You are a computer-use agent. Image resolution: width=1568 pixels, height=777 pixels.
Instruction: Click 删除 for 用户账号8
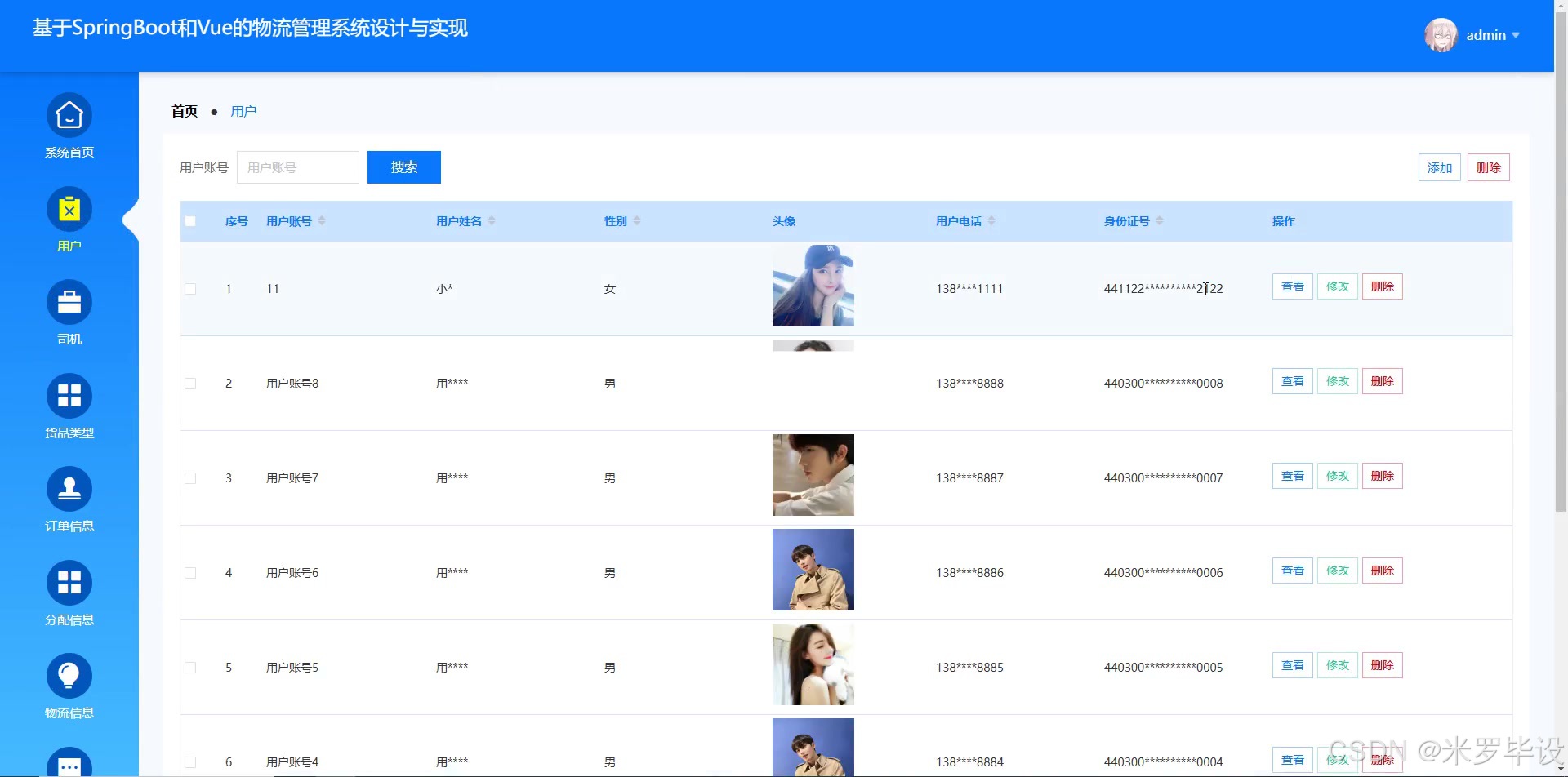(x=1383, y=381)
